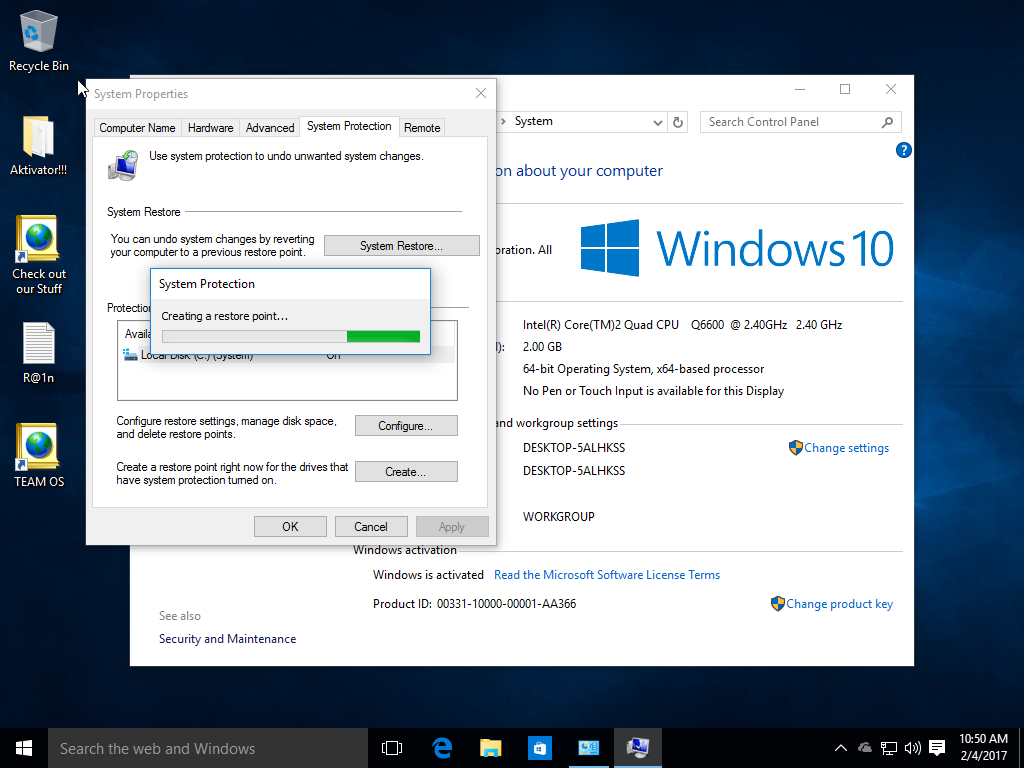The height and width of the screenshot is (768, 1024).
Task: Click the search magnifier in Control Panel
Action: point(887,122)
